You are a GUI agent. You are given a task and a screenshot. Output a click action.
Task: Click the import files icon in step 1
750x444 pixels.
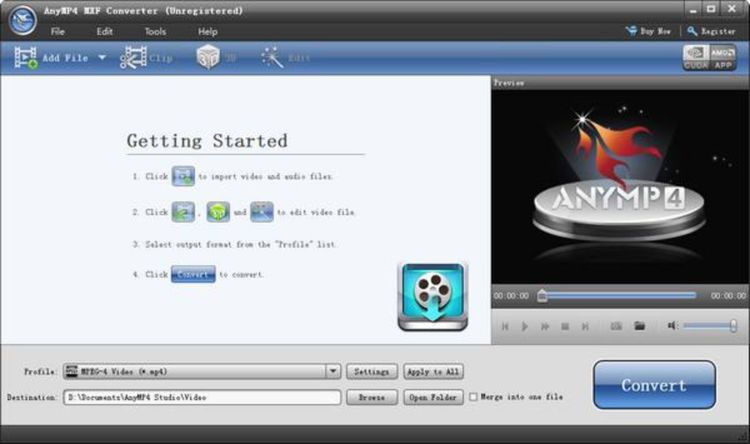[x=183, y=176]
